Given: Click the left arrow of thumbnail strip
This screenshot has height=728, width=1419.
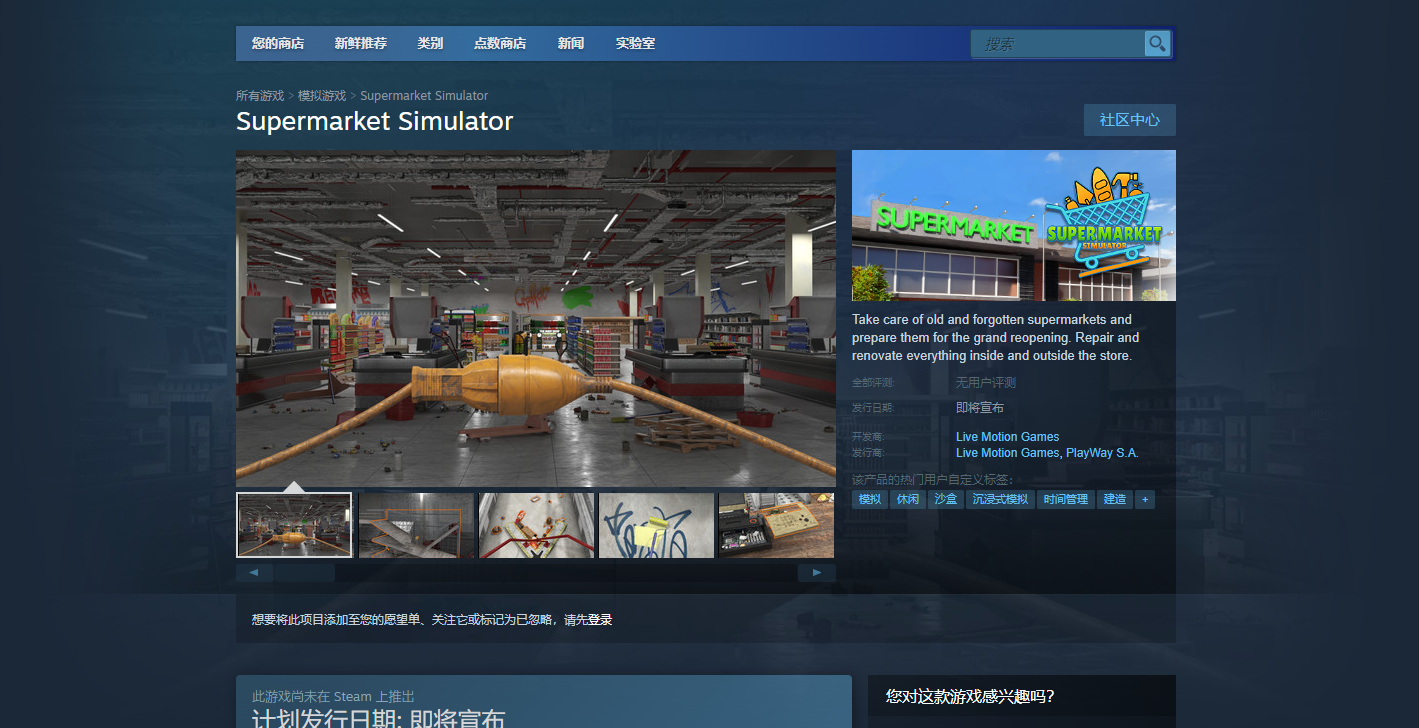Looking at the screenshot, I should pos(254,573).
